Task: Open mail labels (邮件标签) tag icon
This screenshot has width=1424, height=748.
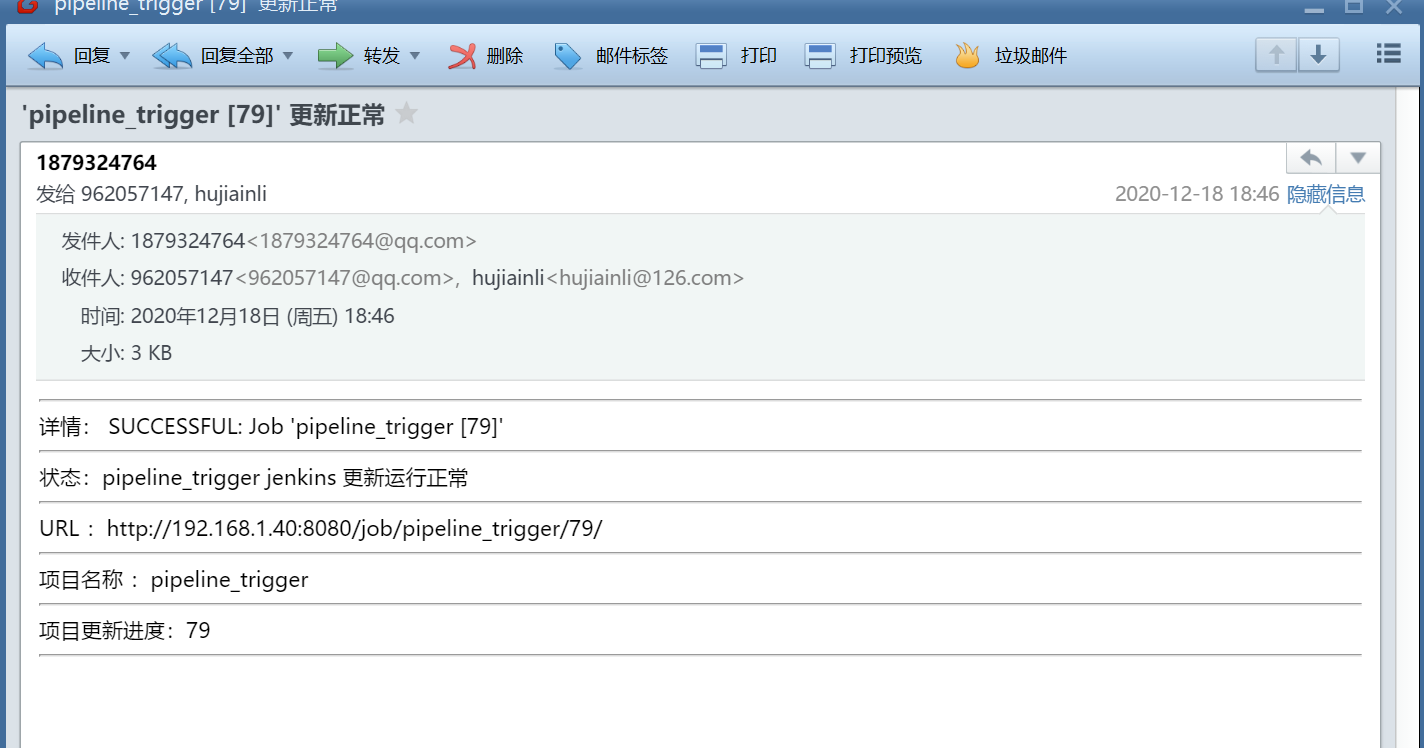Action: pos(567,56)
